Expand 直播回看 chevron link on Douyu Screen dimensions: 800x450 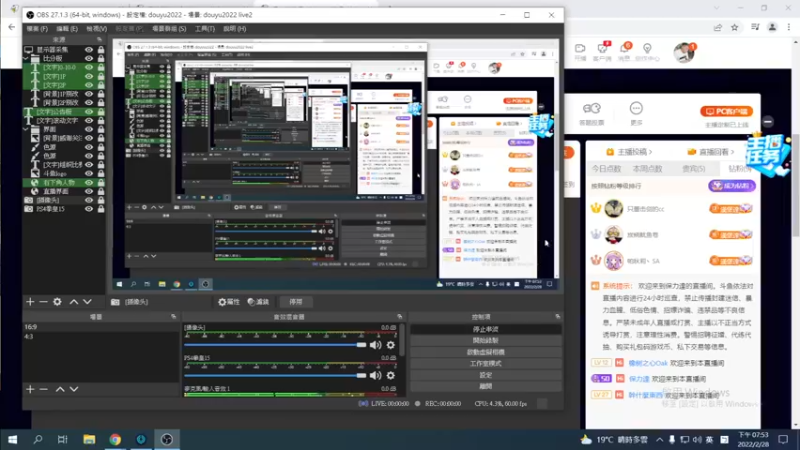point(732,152)
